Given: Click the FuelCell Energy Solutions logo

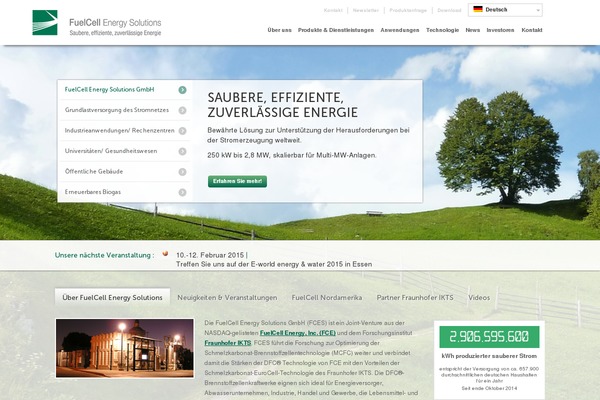Looking at the screenshot, I should pos(97,23).
